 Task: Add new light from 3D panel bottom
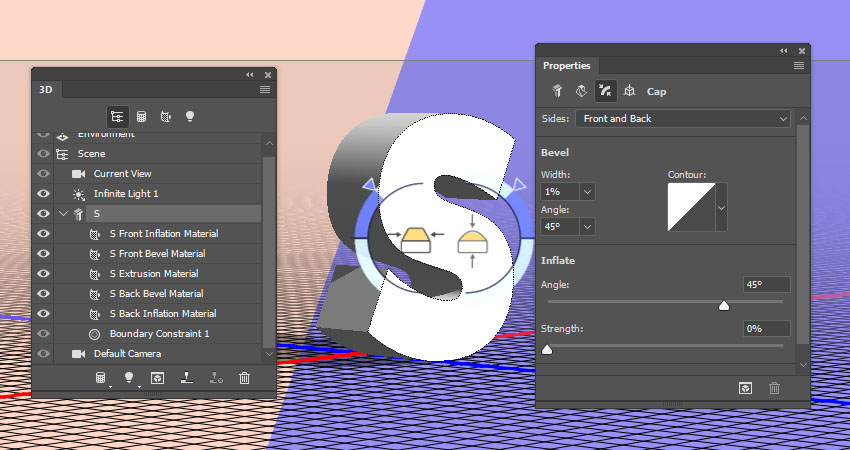129,378
